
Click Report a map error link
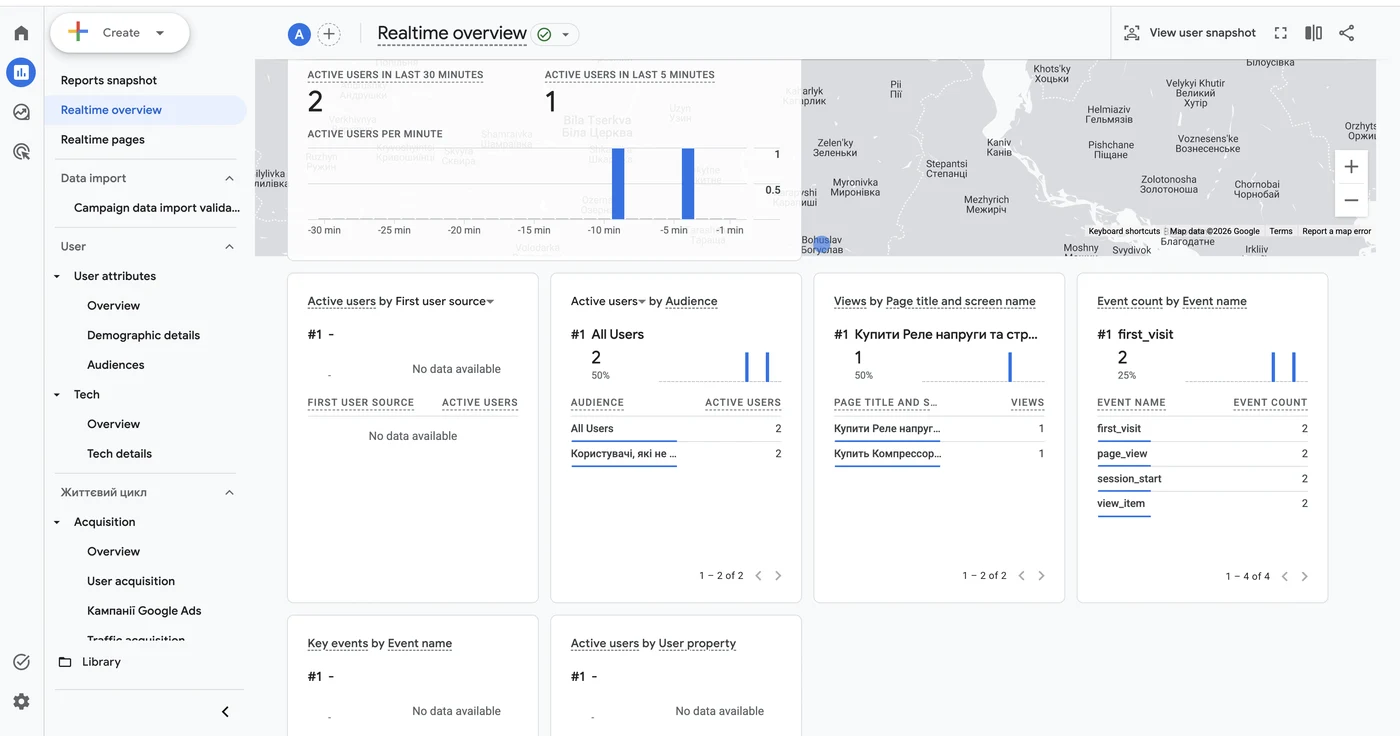click(1336, 231)
